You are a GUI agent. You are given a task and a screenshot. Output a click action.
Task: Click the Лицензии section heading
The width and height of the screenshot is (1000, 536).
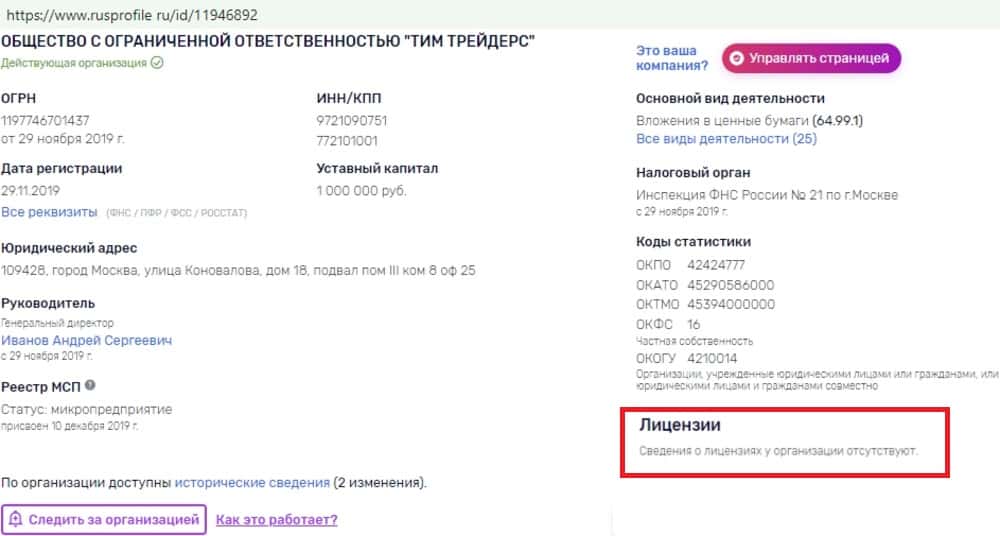pos(680,426)
